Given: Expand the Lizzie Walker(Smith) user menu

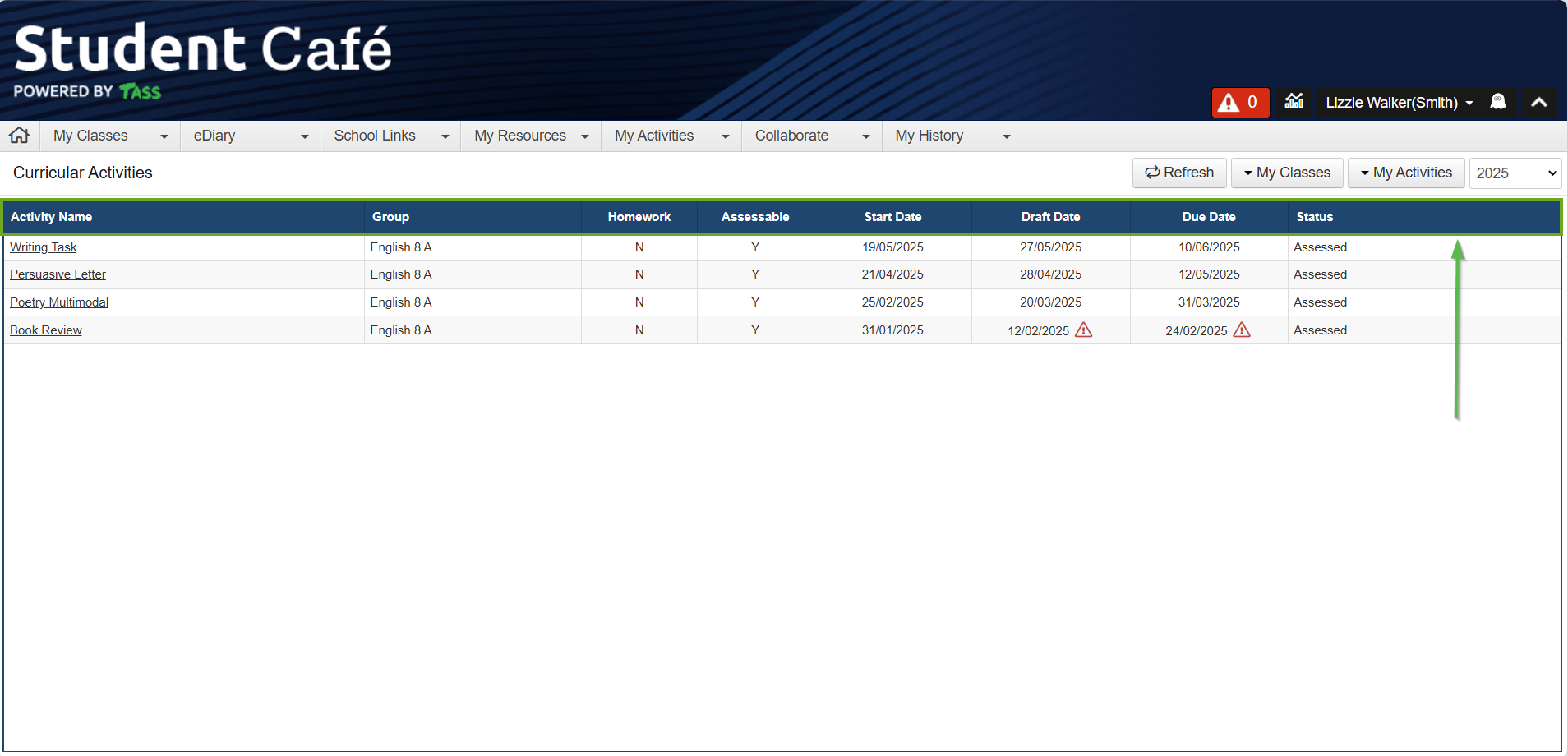Looking at the screenshot, I should 1399,103.
